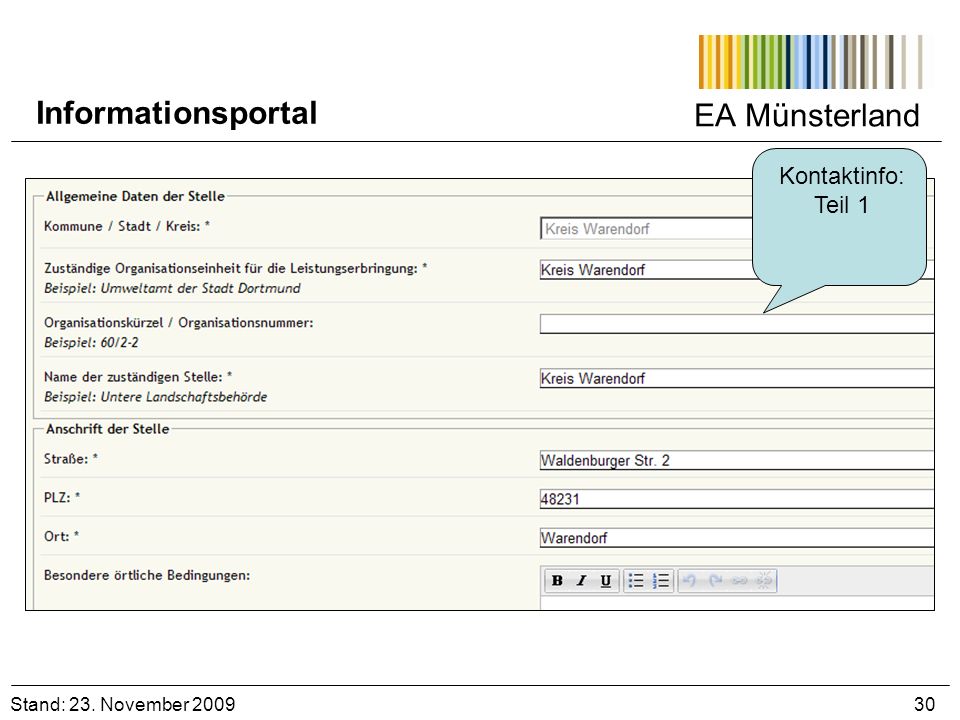The image size is (960, 720).
Task: Click the Besondere örtliche Bedingungen text area
Action: 737,602
